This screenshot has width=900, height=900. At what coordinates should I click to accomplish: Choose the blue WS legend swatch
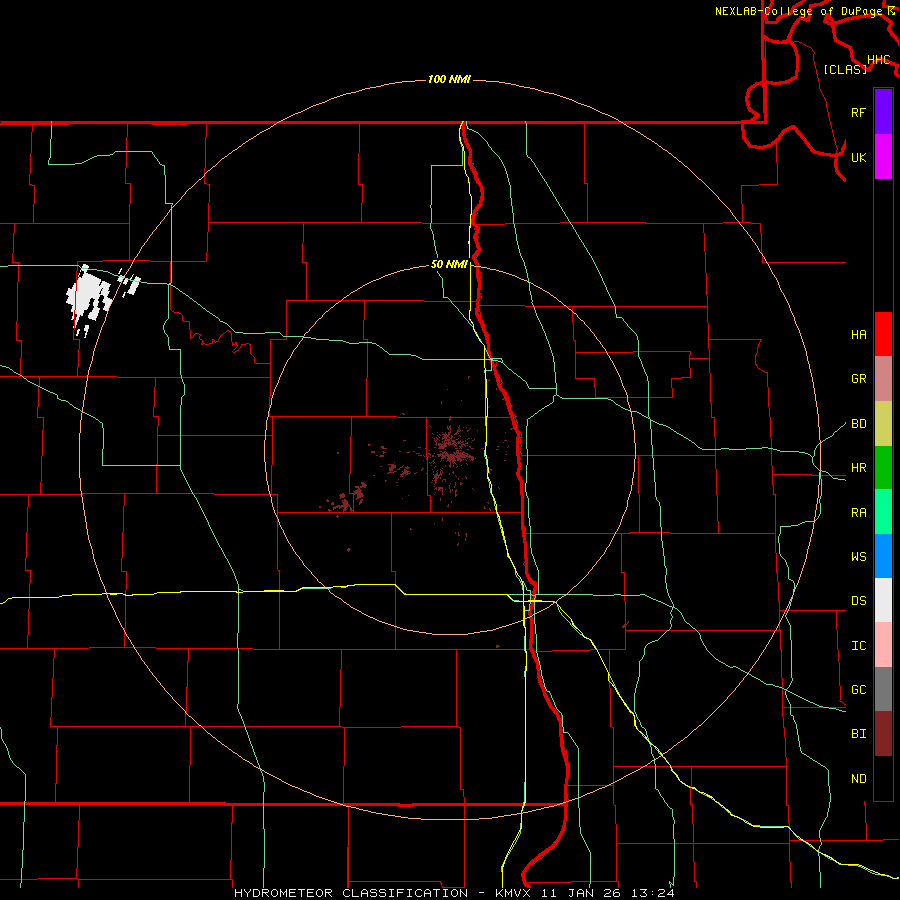883,556
